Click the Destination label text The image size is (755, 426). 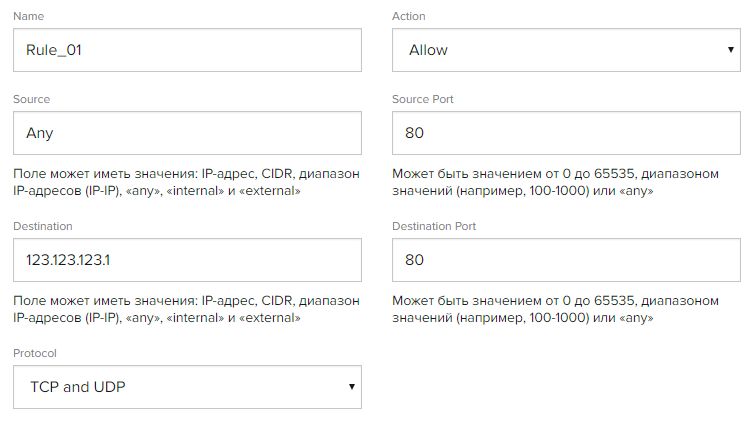click(42, 227)
